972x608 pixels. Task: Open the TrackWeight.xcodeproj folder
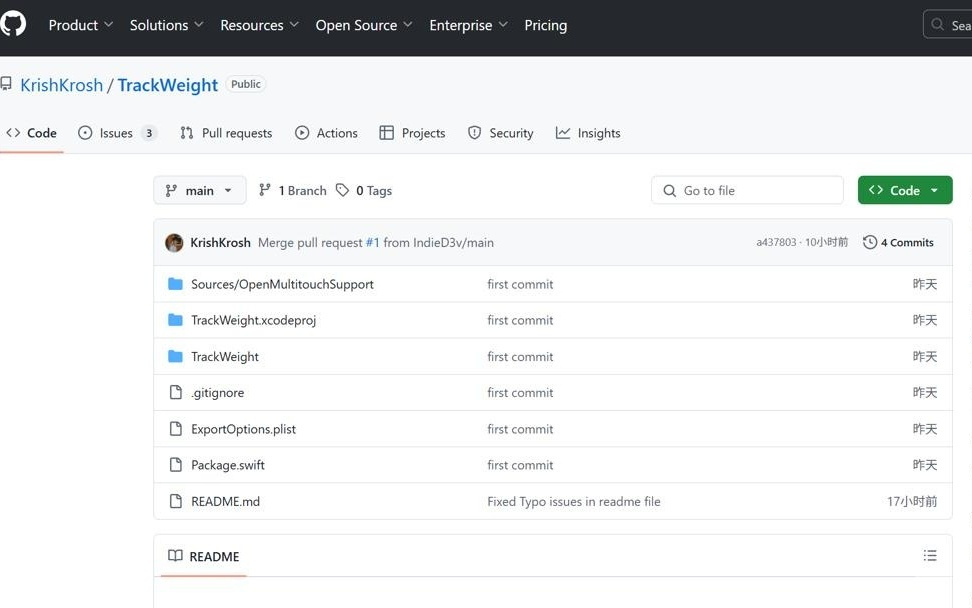(254, 320)
